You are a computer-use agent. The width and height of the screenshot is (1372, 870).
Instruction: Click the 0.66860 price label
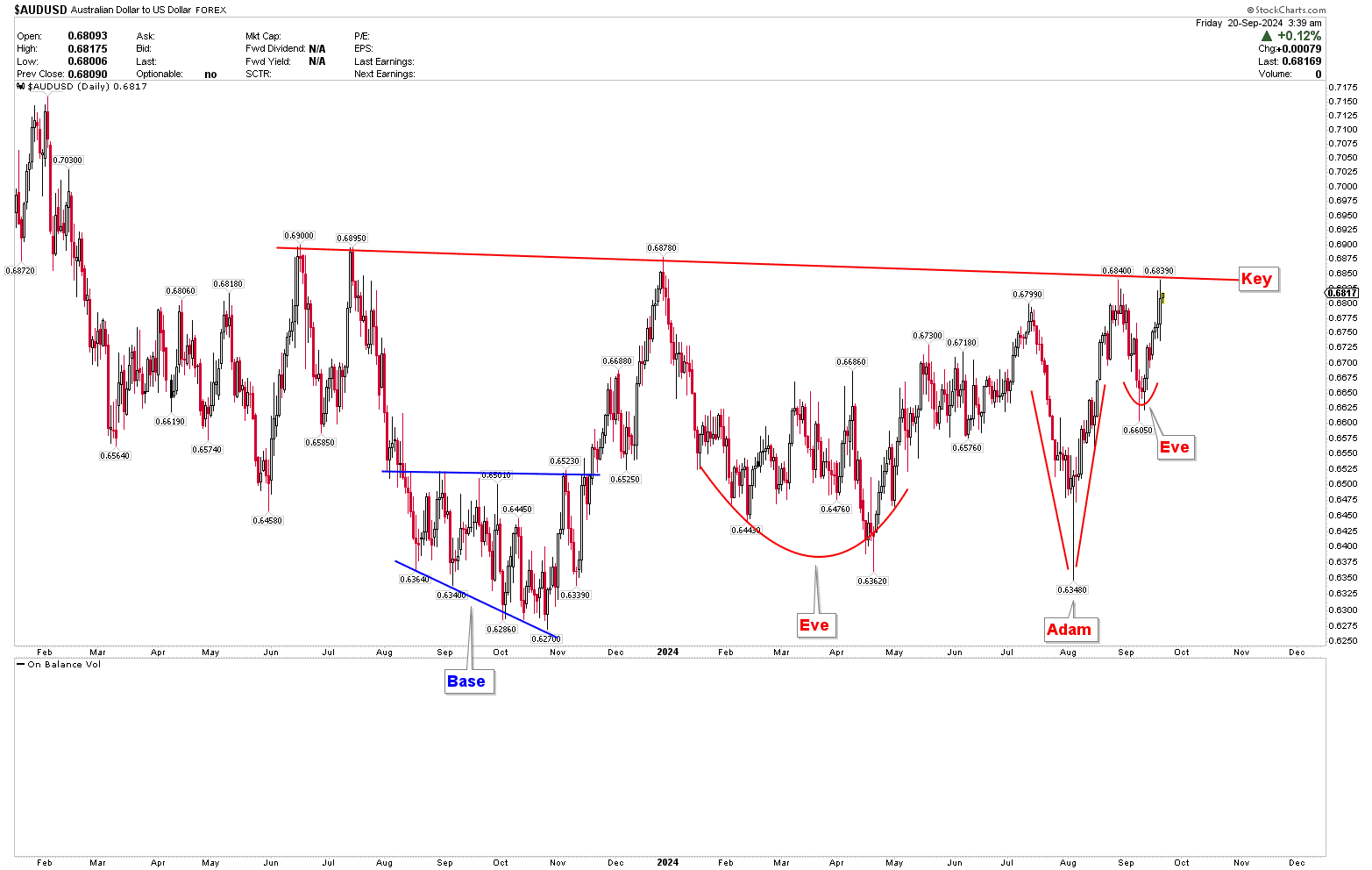pyautogui.click(x=851, y=362)
